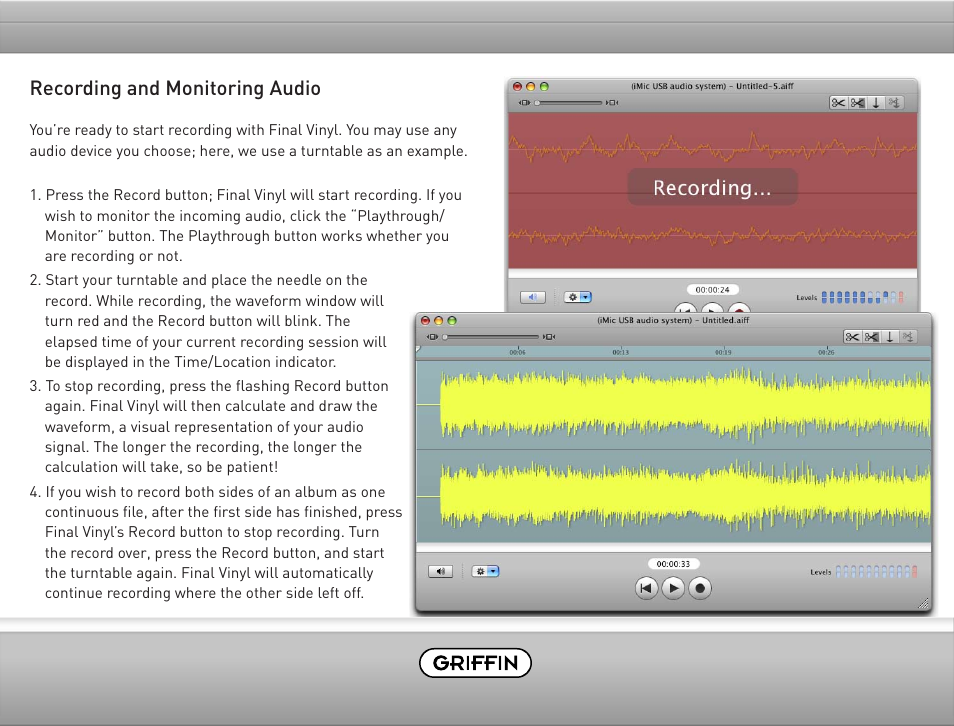
Task: Click the zoom slider track in the Untitled.aiff window
Action: 492,337
